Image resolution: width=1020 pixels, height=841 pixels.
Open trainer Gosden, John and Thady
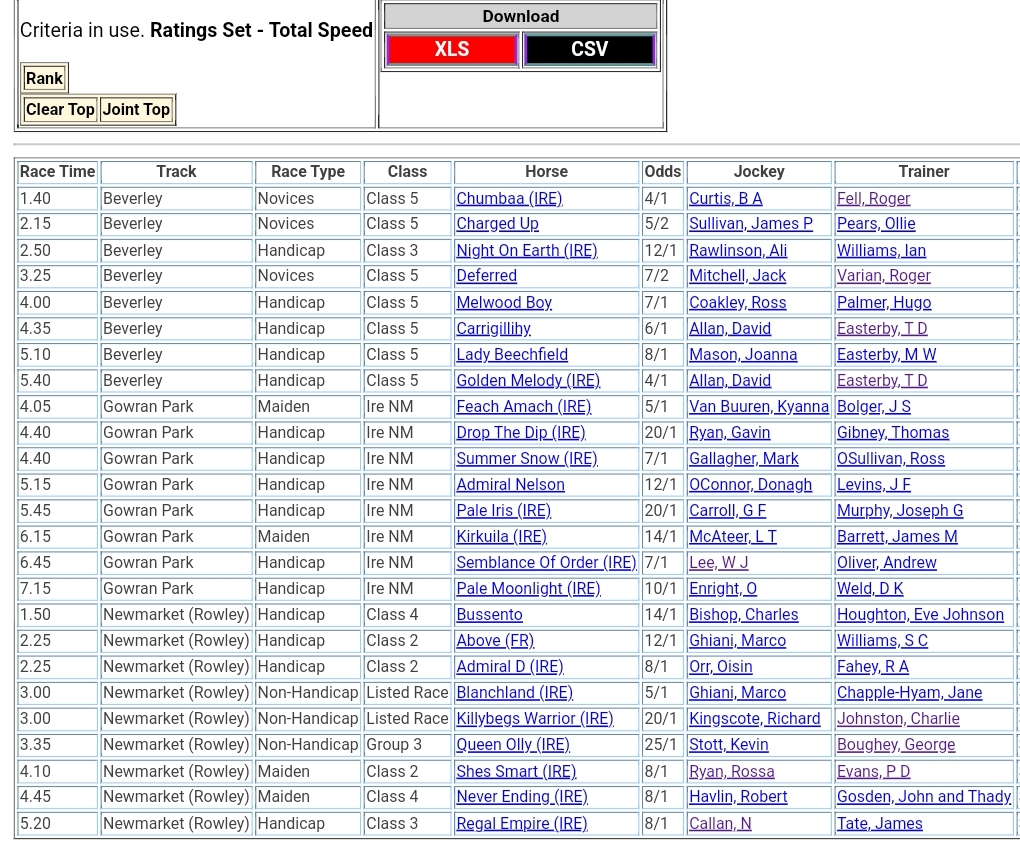pos(923,797)
